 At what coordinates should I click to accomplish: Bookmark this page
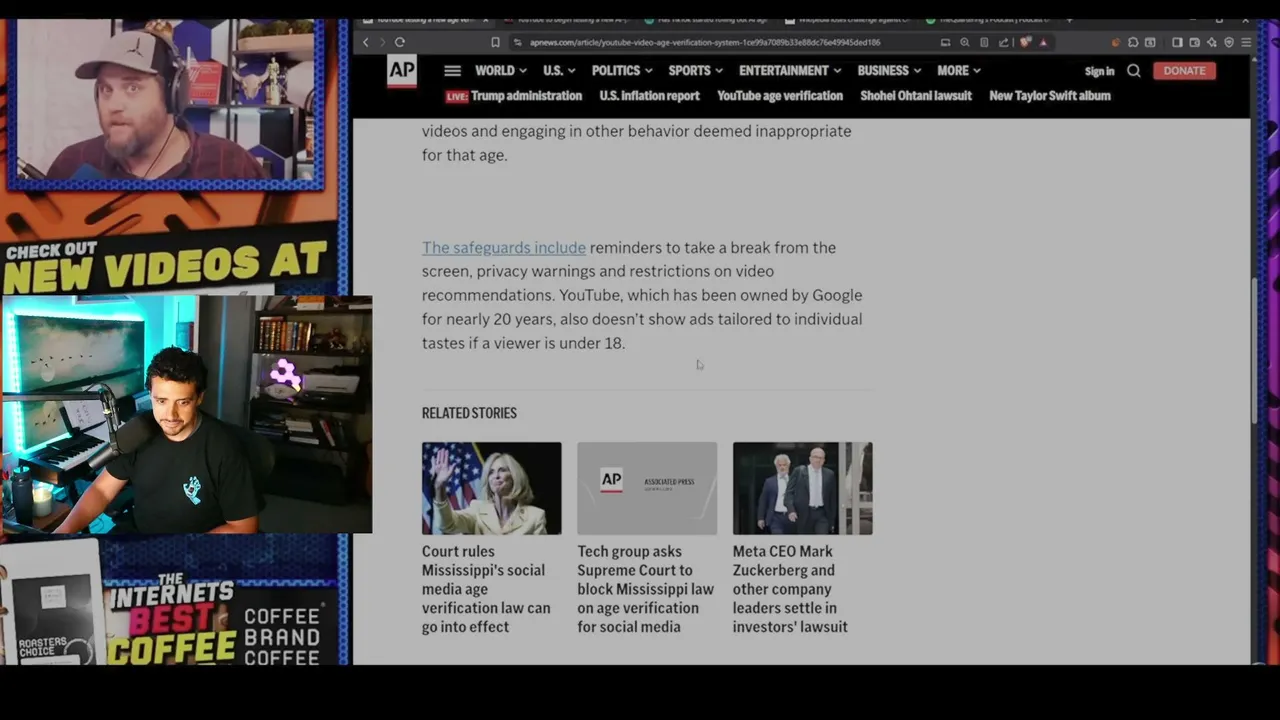point(495,42)
